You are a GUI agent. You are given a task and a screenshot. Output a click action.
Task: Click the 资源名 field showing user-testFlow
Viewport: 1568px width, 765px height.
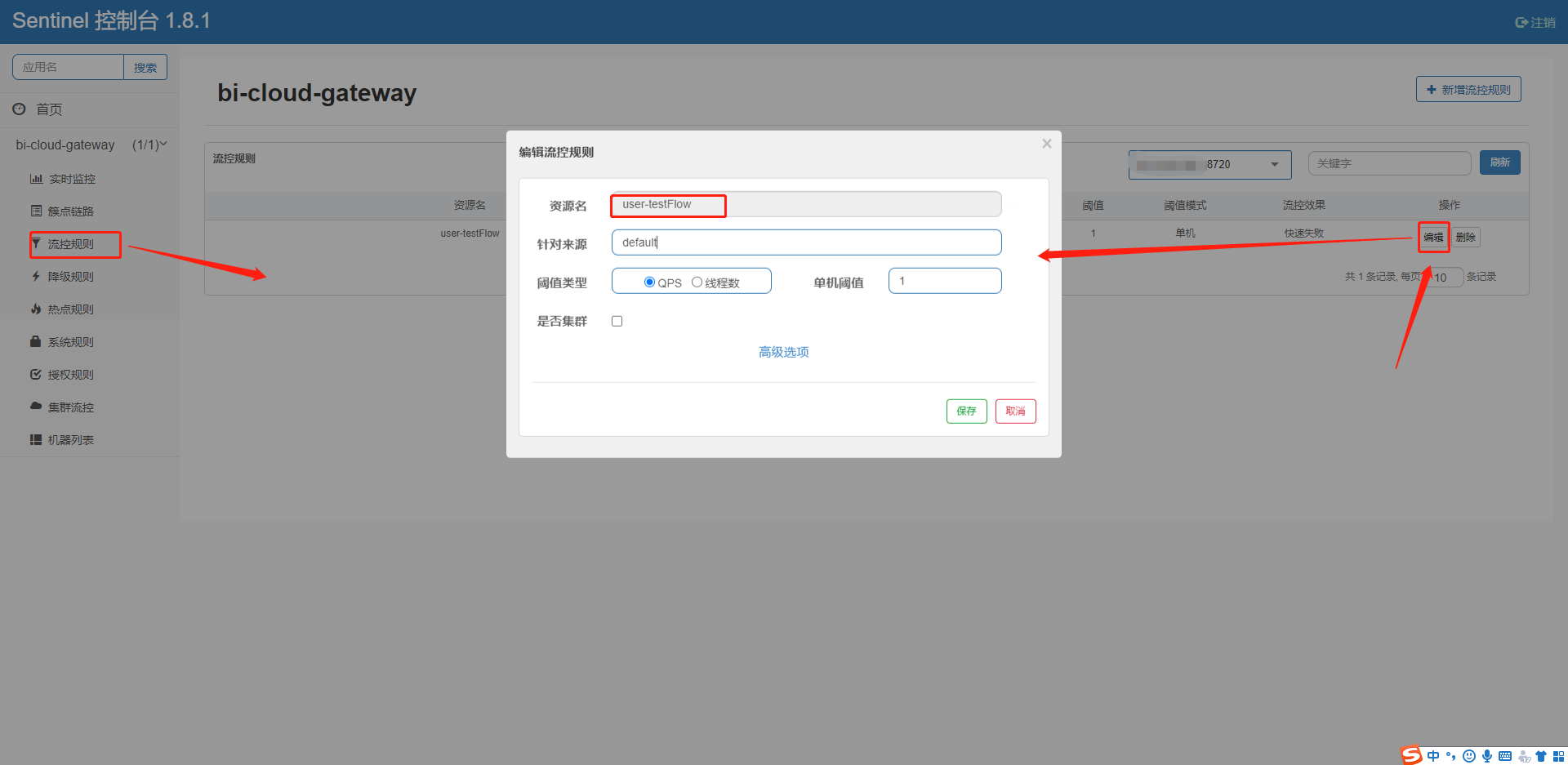[x=807, y=204]
